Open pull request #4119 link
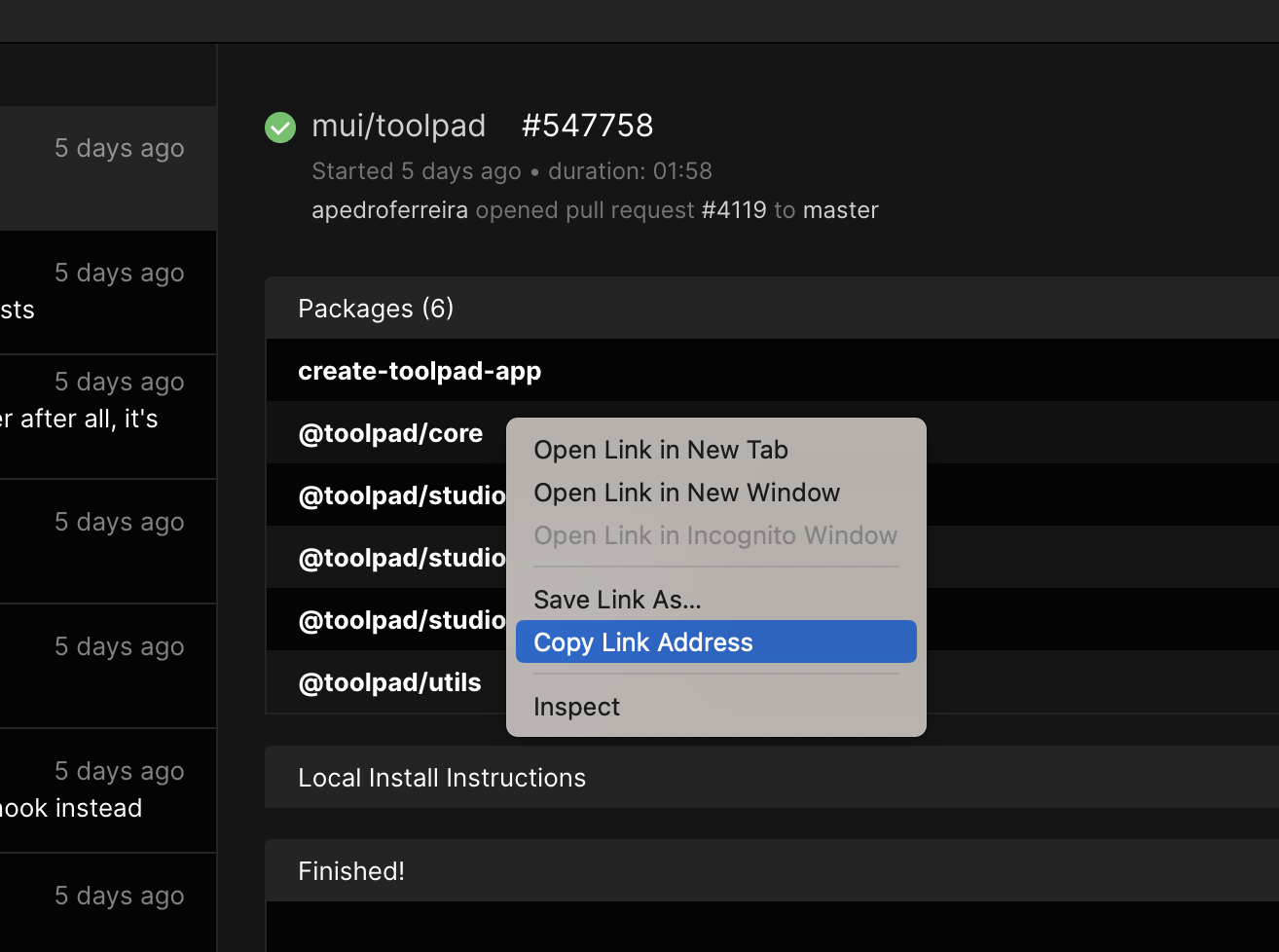This screenshot has height=952, width=1279. [734, 210]
